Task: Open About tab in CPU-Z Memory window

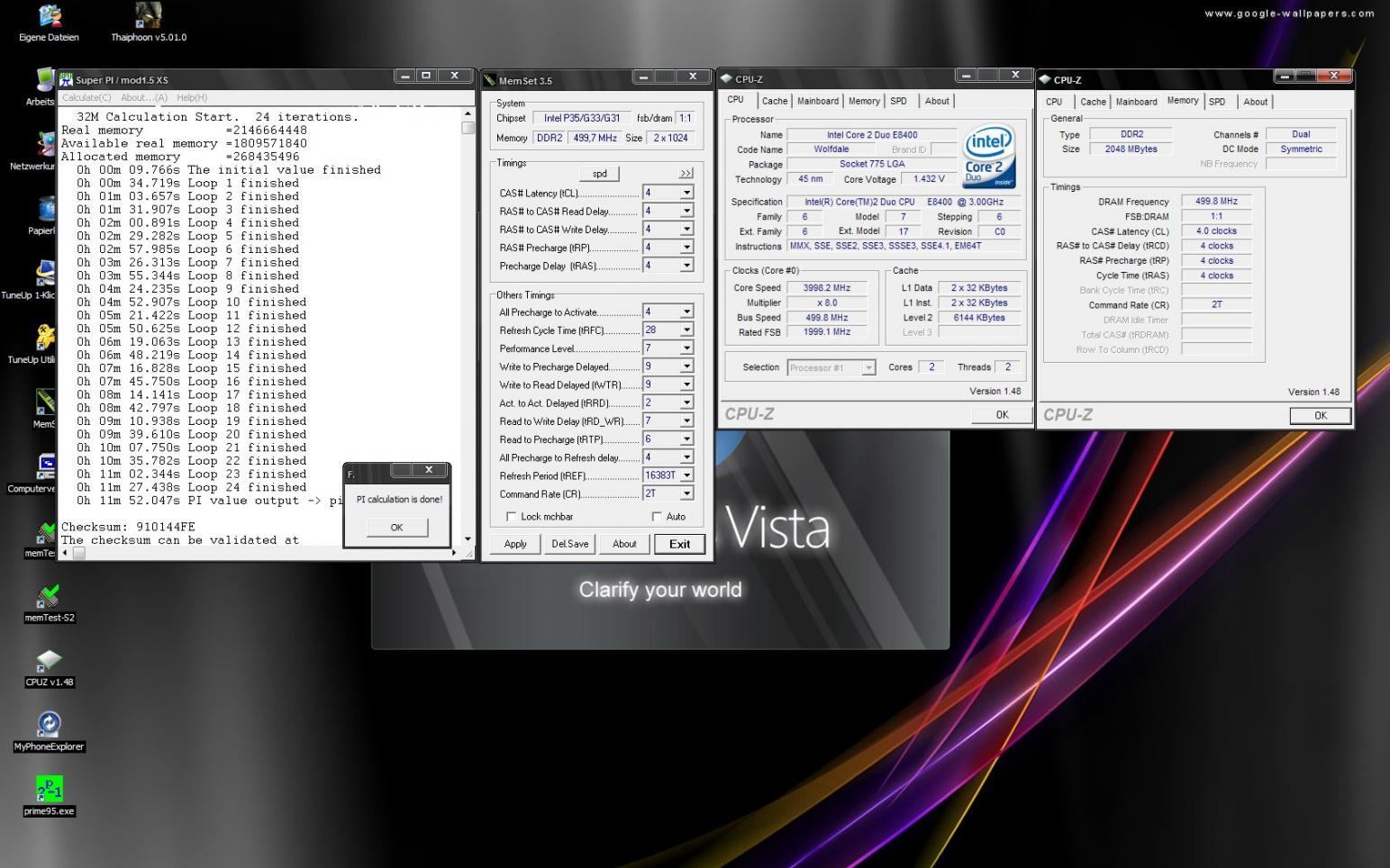Action: click(x=1255, y=102)
